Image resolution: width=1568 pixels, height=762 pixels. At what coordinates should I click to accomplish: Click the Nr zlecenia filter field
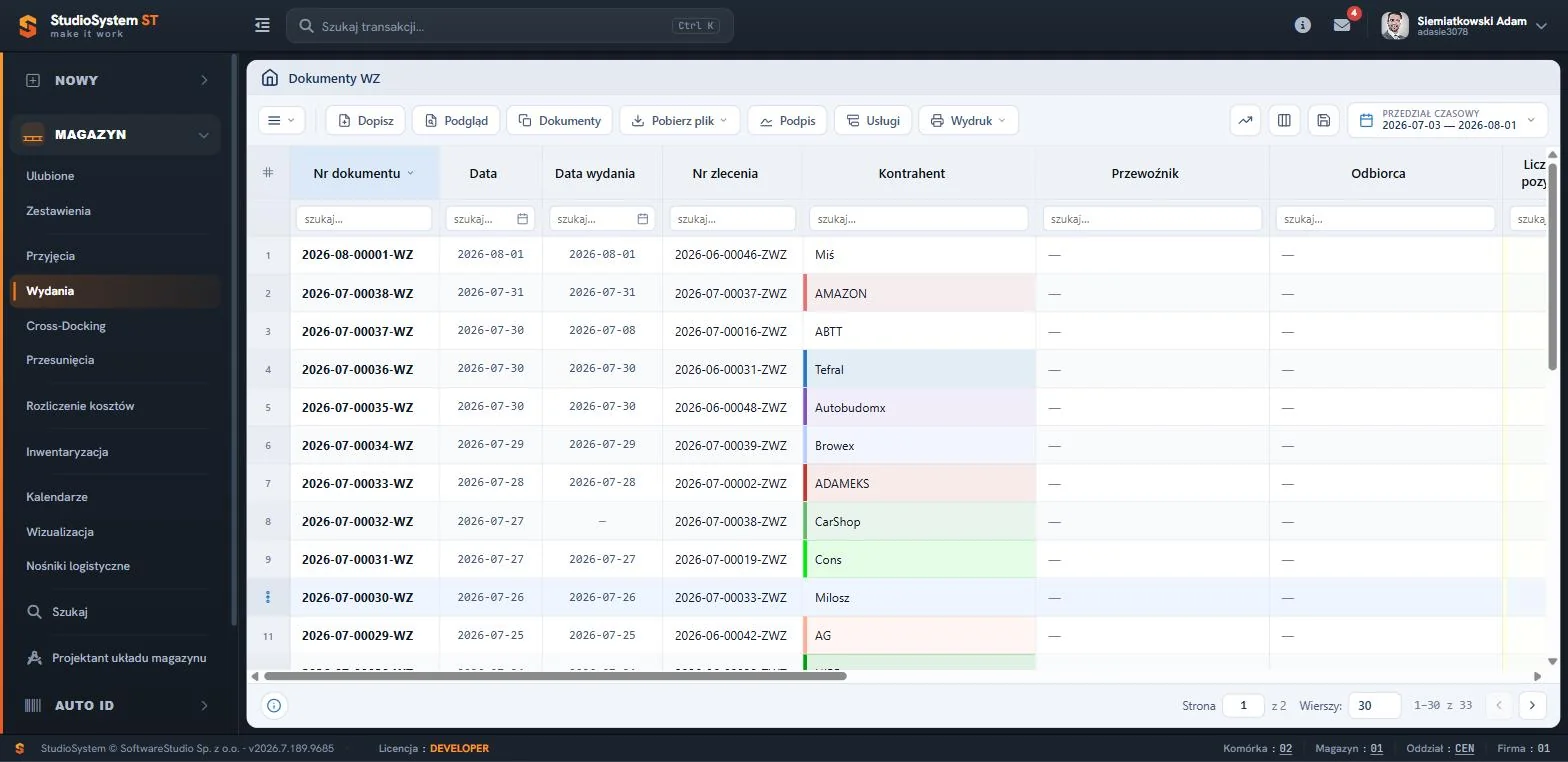(732, 218)
